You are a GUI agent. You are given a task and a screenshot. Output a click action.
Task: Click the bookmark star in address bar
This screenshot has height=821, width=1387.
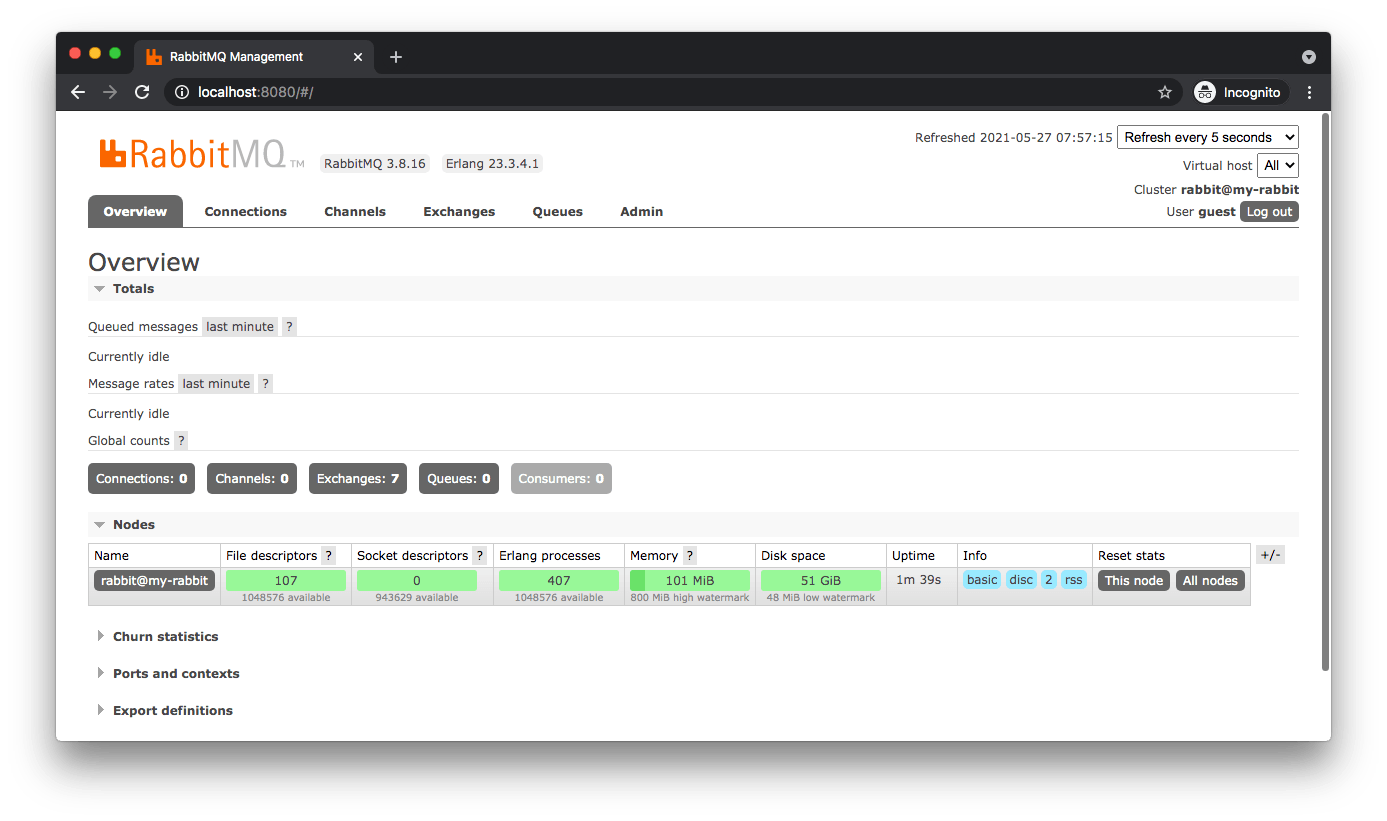point(1164,91)
